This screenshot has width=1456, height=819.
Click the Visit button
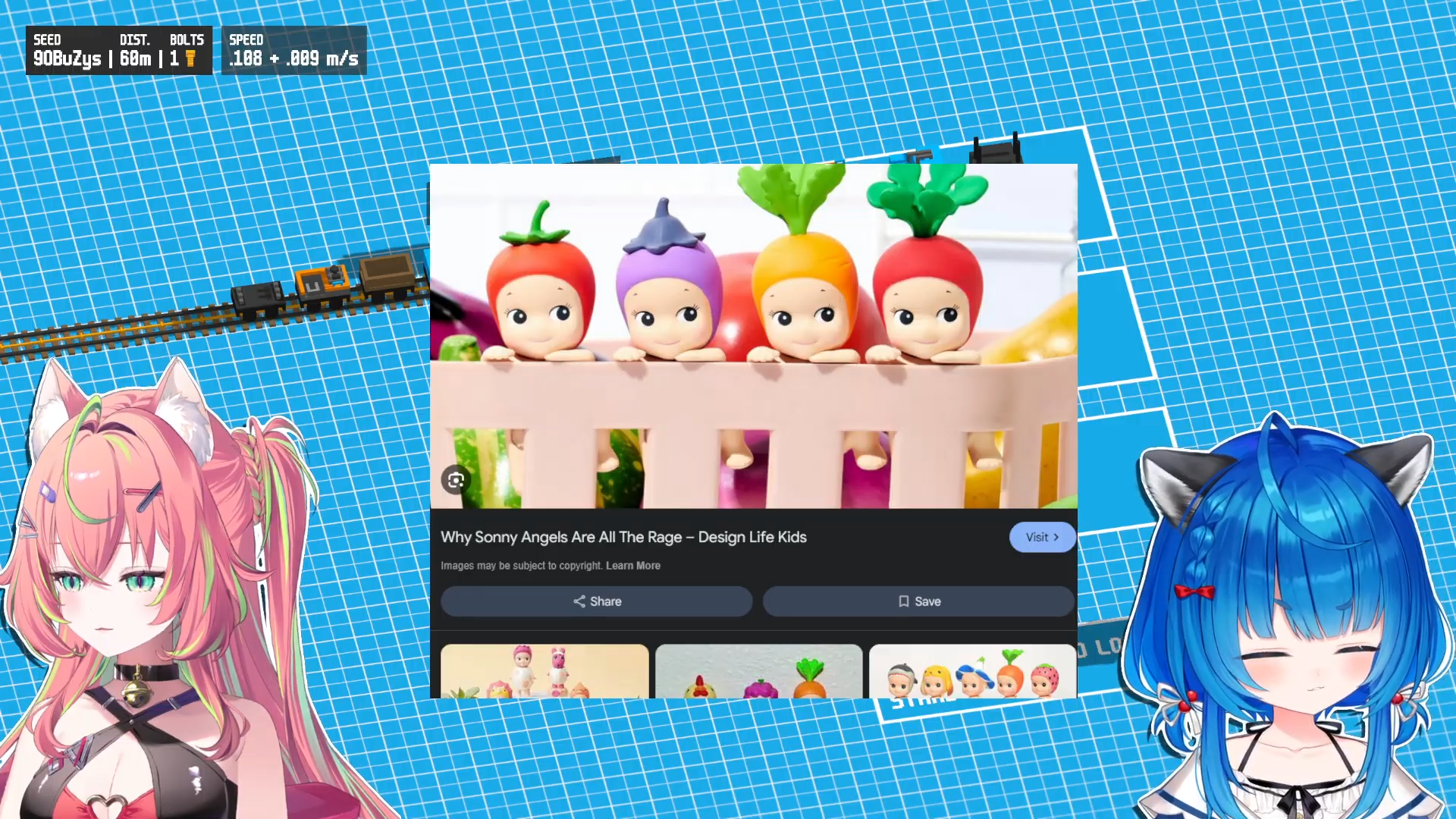point(1042,537)
